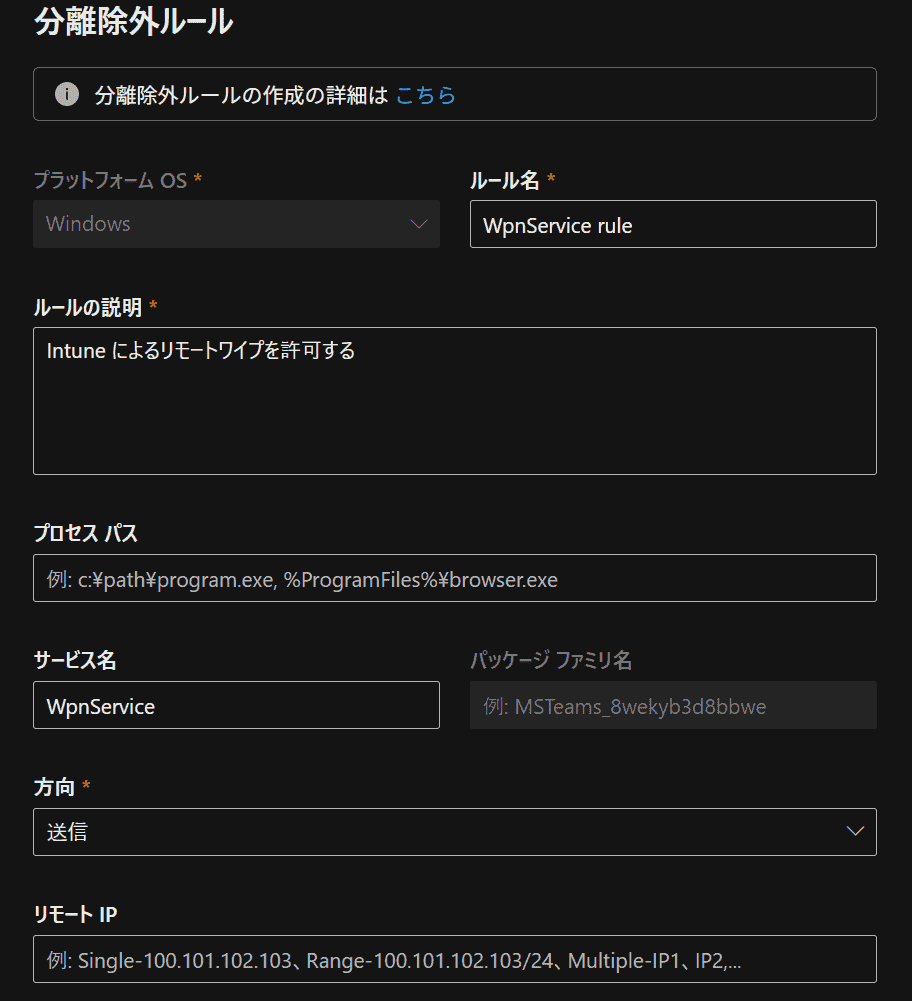Open the こちら link for rule details
912x1001 pixels.
(x=426, y=95)
